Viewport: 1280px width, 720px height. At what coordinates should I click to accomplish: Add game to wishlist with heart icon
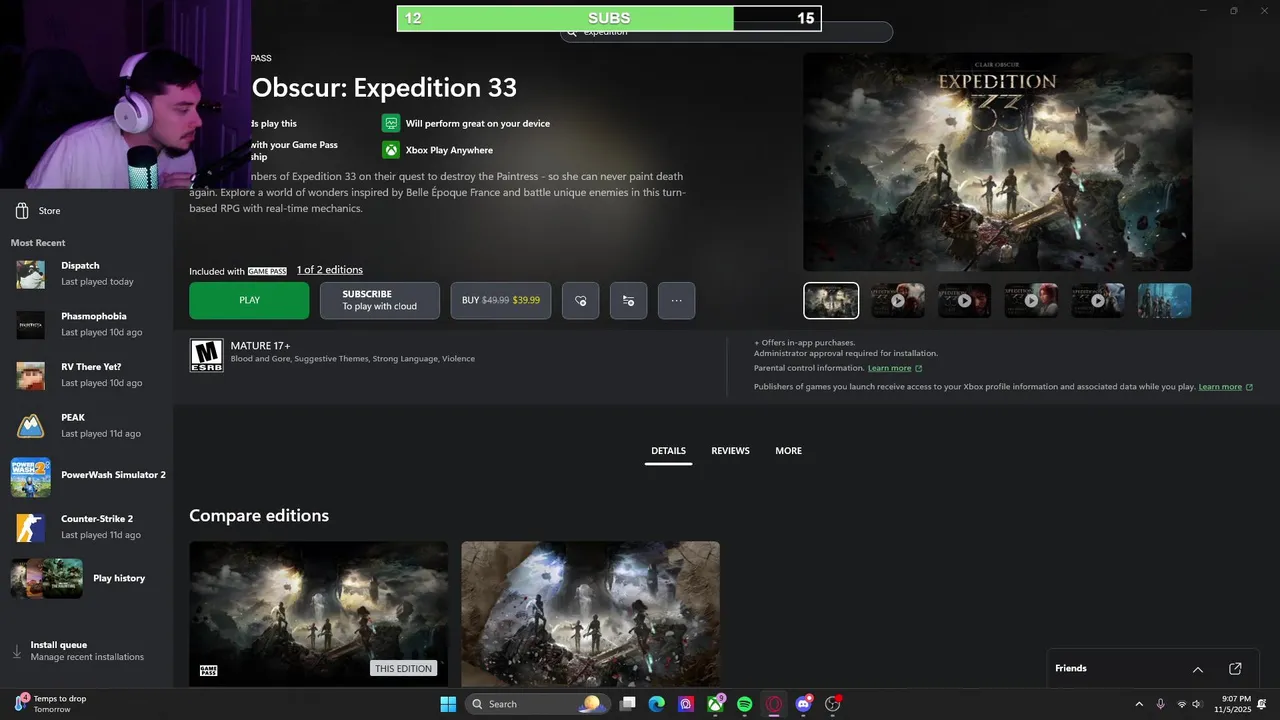[x=580, y=300]
